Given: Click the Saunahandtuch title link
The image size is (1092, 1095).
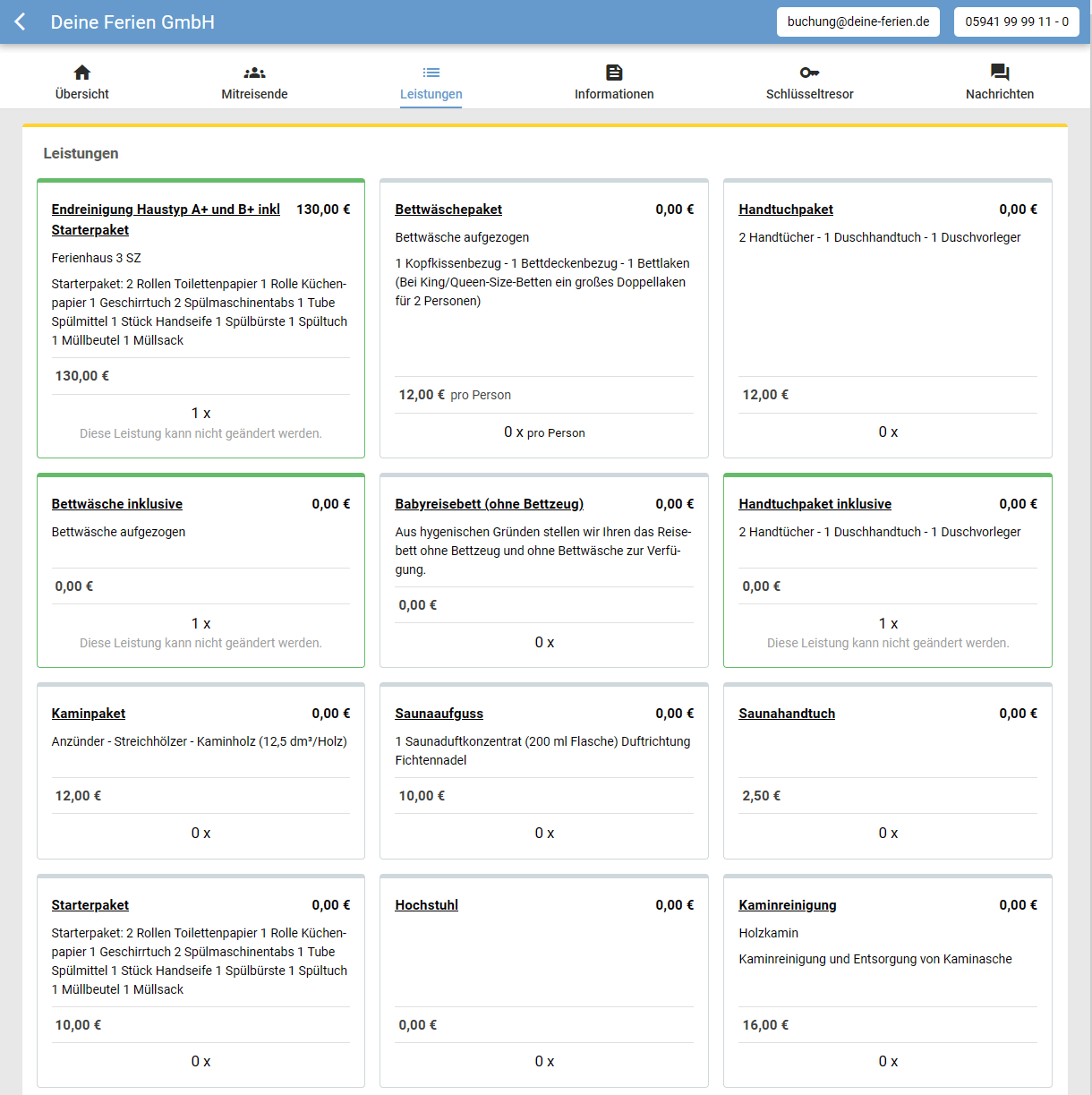Looking at the screenshot, I should [787, 714].
